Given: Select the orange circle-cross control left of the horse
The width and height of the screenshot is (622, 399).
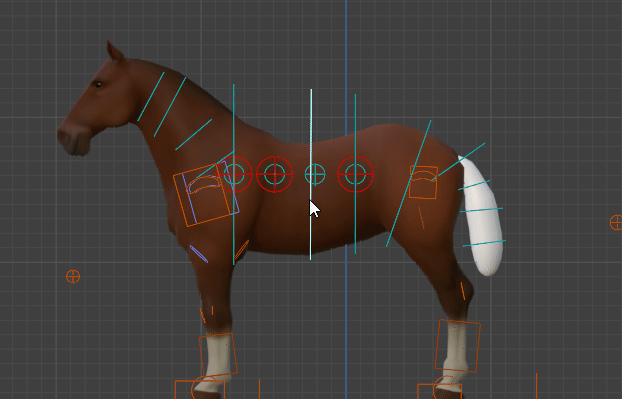Looking at the screenshot, I should tap(73, 276).
